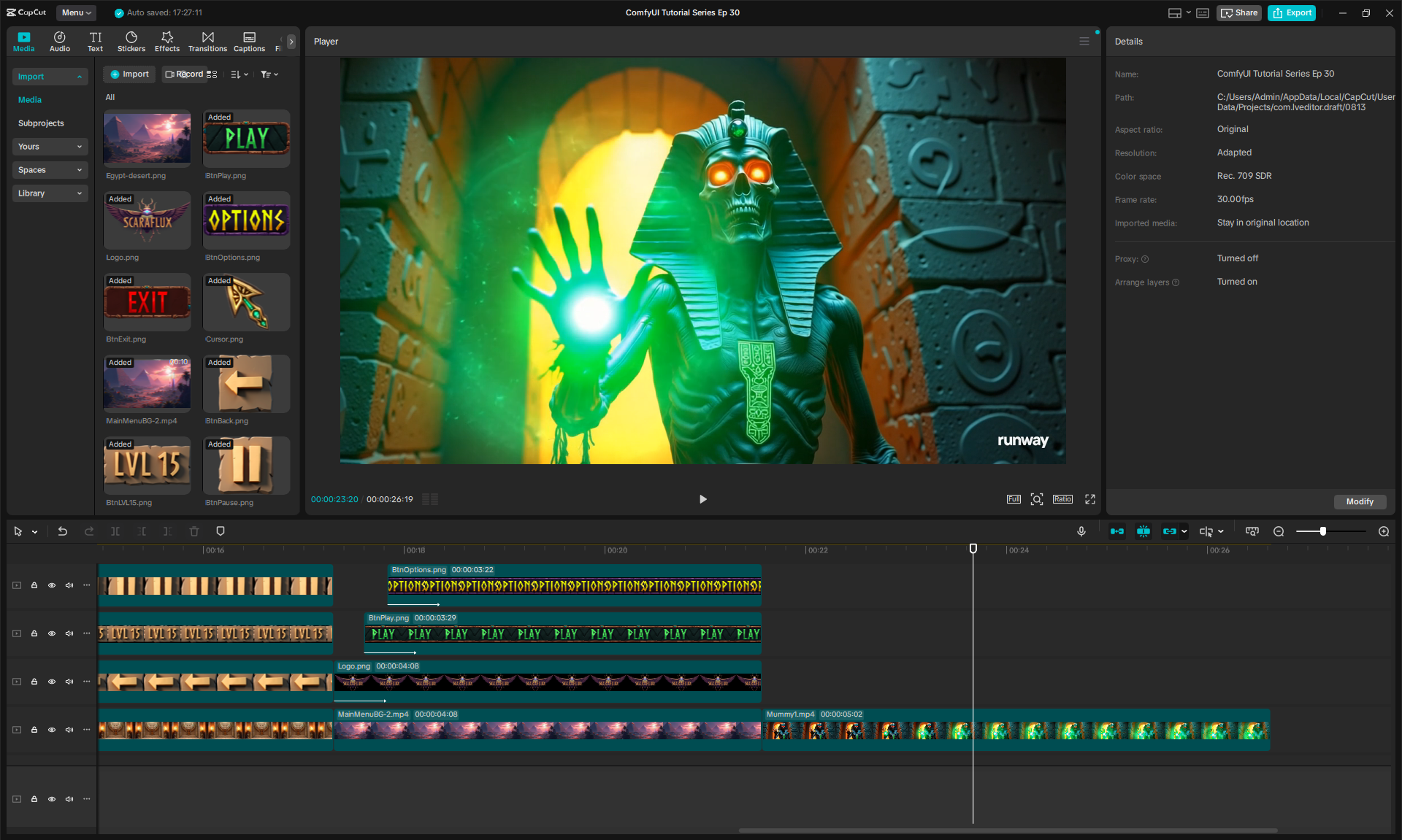This screenshot has height=840, width=1402.
Task: Click the marker shield icon in timeline toolbar
Action: 221,531
